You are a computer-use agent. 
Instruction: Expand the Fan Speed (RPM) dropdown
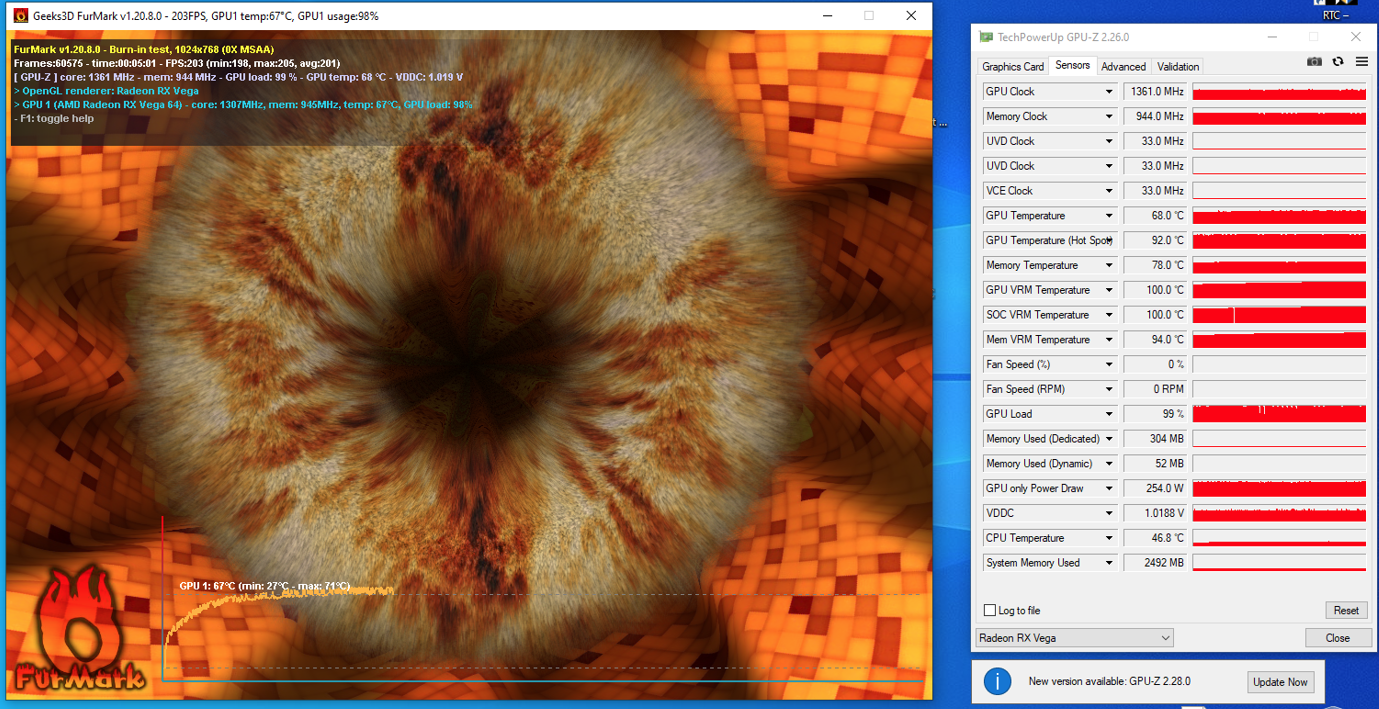1108,389
